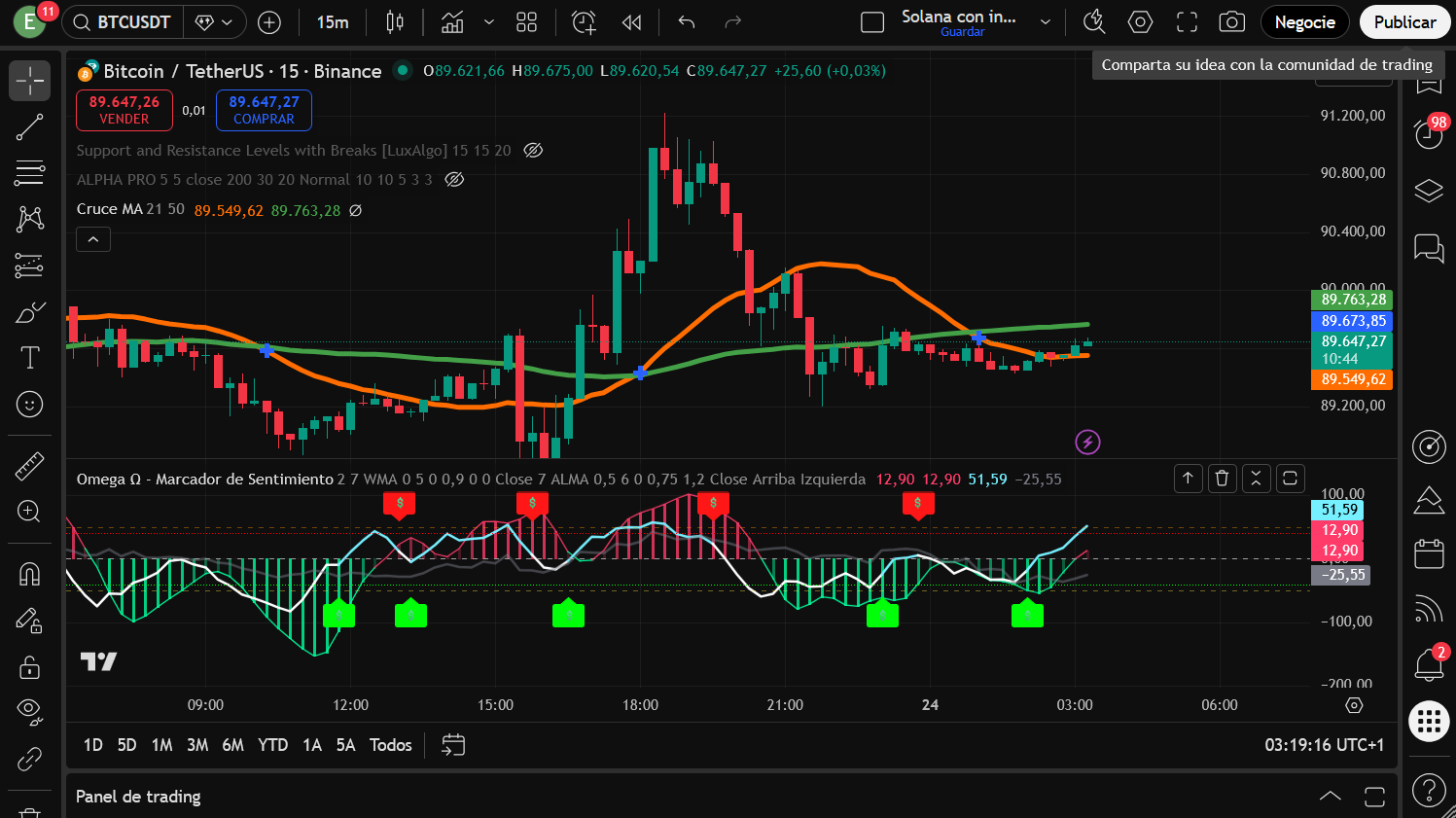This screenshot has width=1456, height=818.
Task: Open the Solana layout dropdown
Action: [1046, 21]
